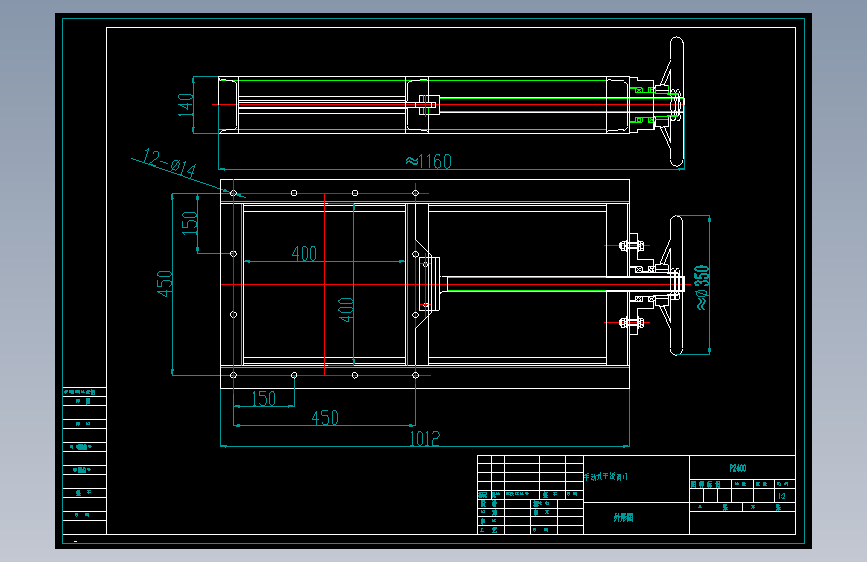Image resolution: width=867 pixels, height=562 pixels.
Task: Click the vertical "150" dimension at left
Action: pyautogui.click(x=190, y=223)
